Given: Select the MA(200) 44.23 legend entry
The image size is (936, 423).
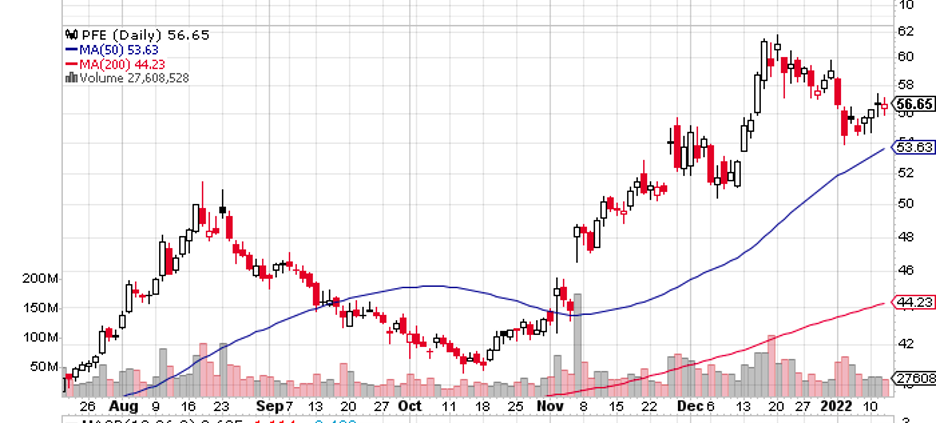Looking at the screenshot, I should tap(115, 64).
